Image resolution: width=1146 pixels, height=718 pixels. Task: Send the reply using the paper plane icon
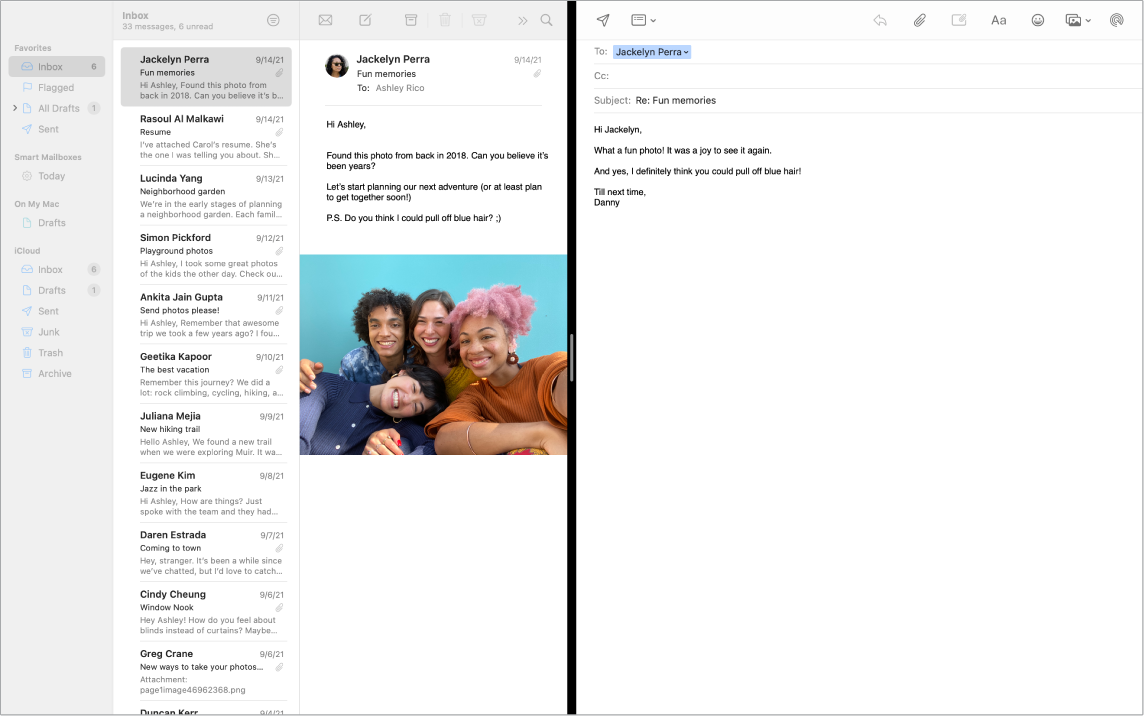(602, 19)
